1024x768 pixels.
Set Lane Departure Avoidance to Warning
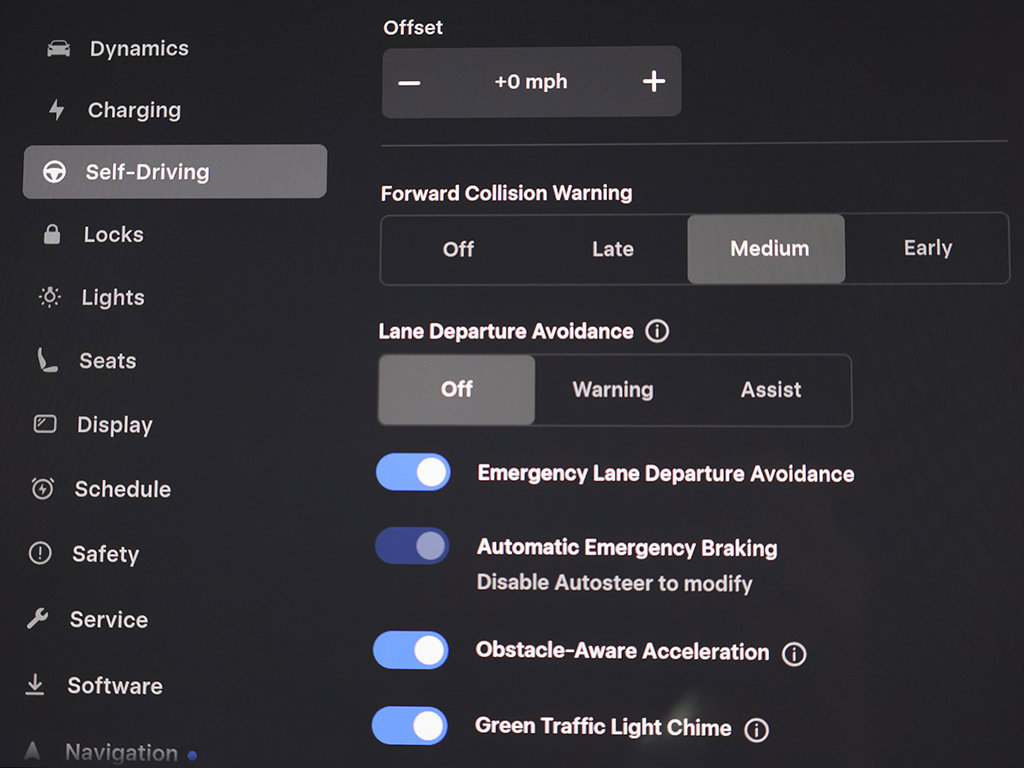pos(613,390)
